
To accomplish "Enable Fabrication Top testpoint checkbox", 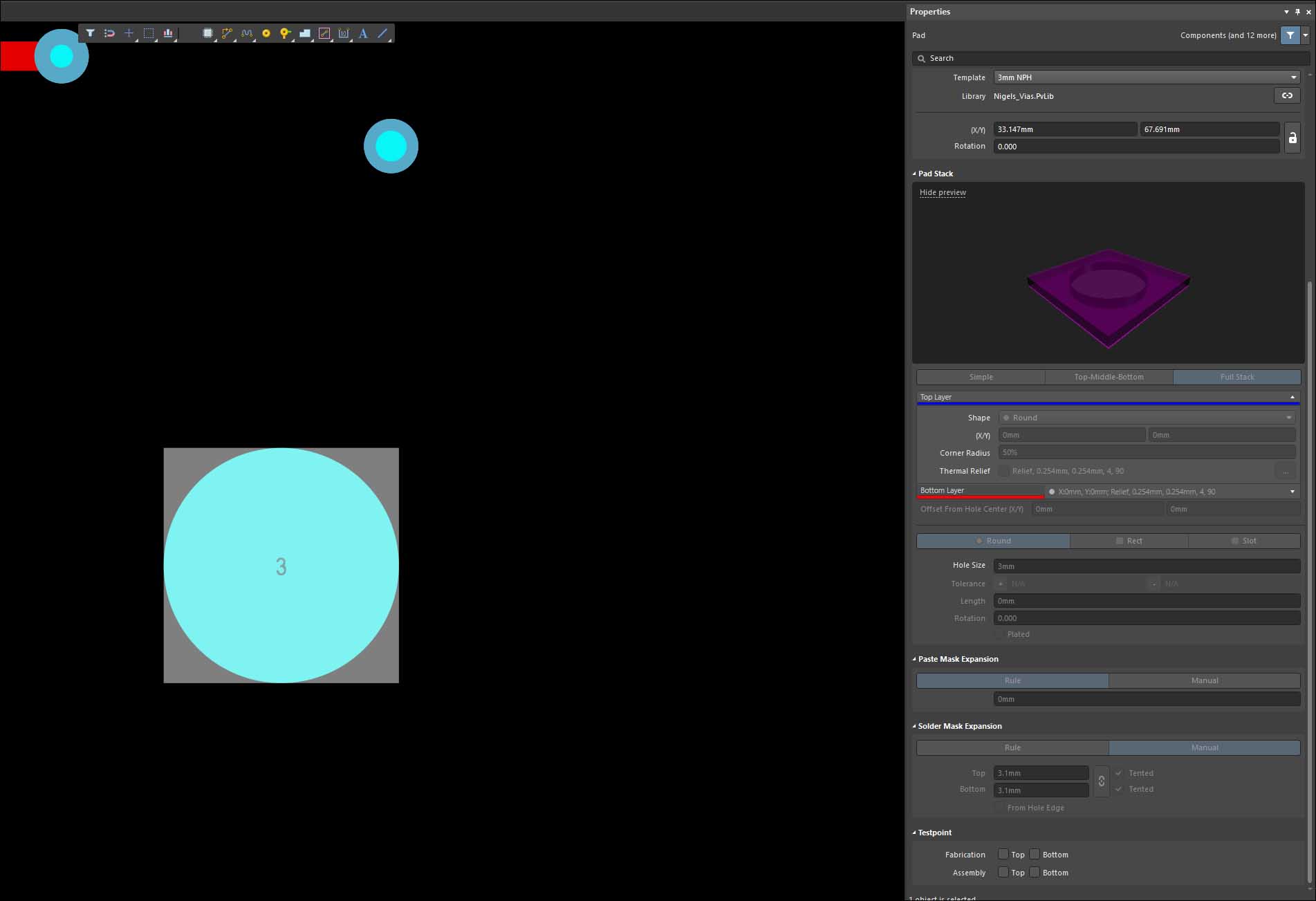I will tap(1003, 854).
